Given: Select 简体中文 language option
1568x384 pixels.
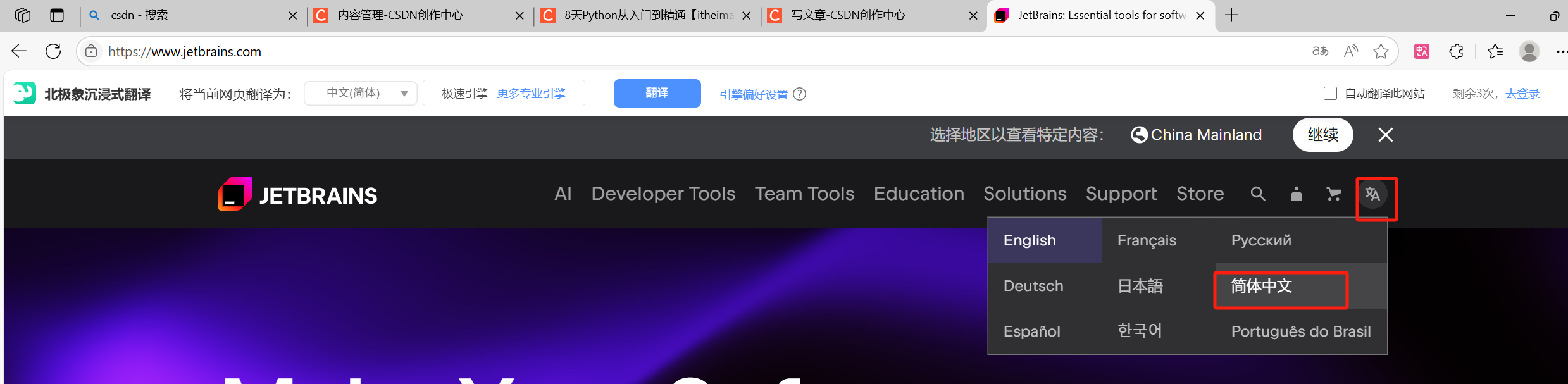Looking at the screenshot, I should (x=1302, y=286).
